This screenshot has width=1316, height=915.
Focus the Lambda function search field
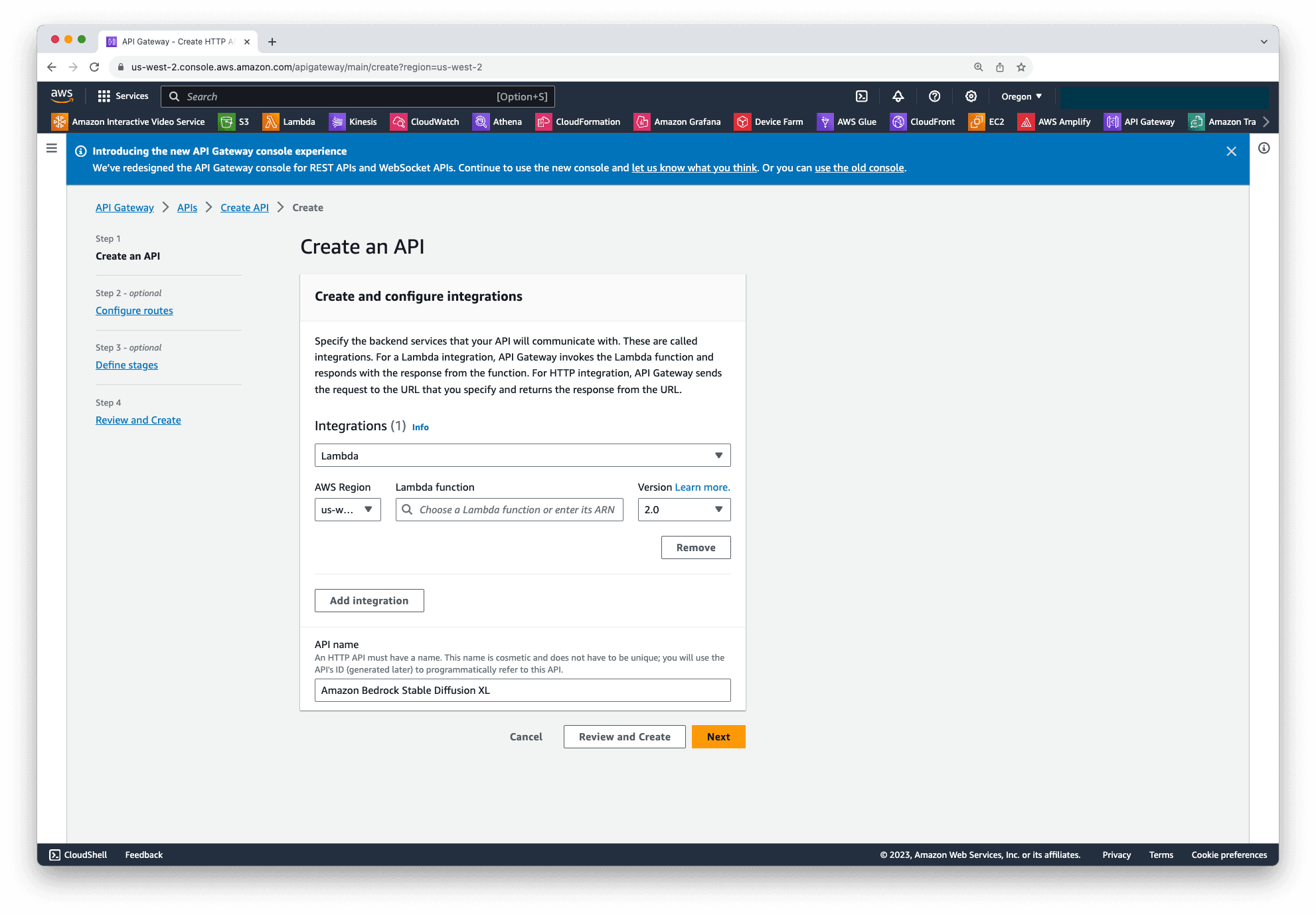pos(509,510)
